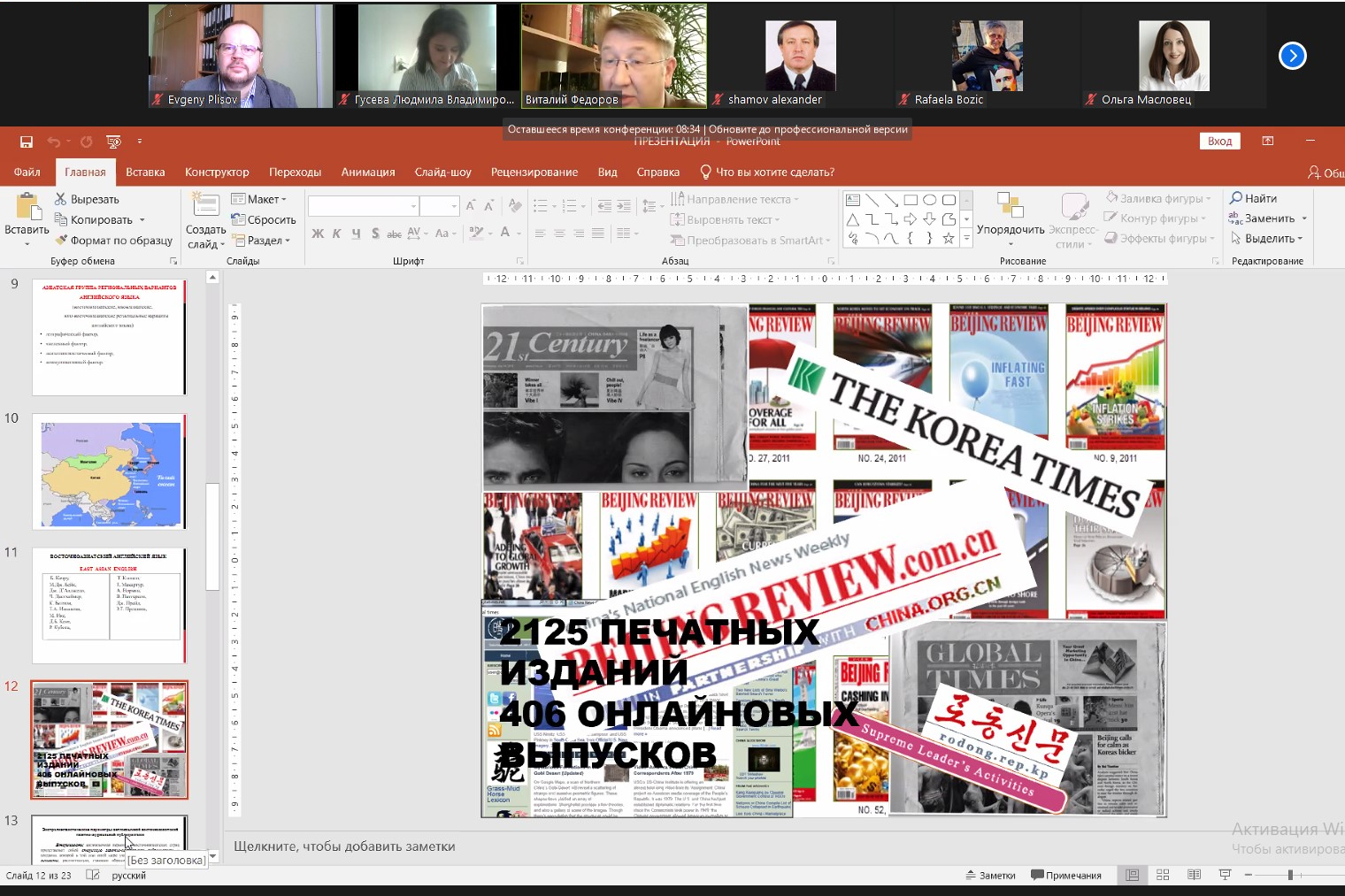Switch to Анимация tab
The width and height of the screenshot is (1345, 896).
coord(368,172)
